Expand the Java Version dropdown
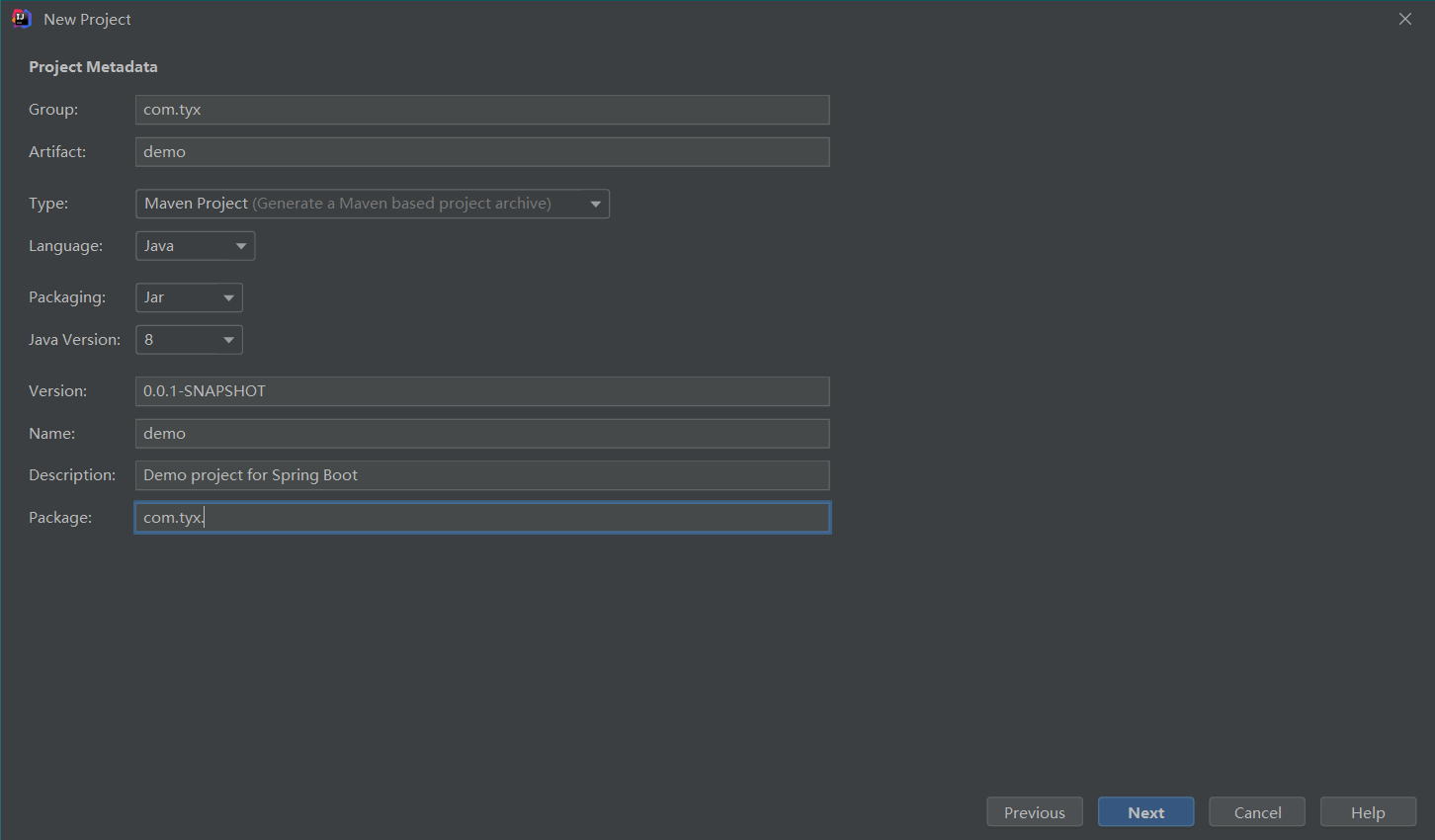This screenshot has height=840, width=1435. (189, 340)
